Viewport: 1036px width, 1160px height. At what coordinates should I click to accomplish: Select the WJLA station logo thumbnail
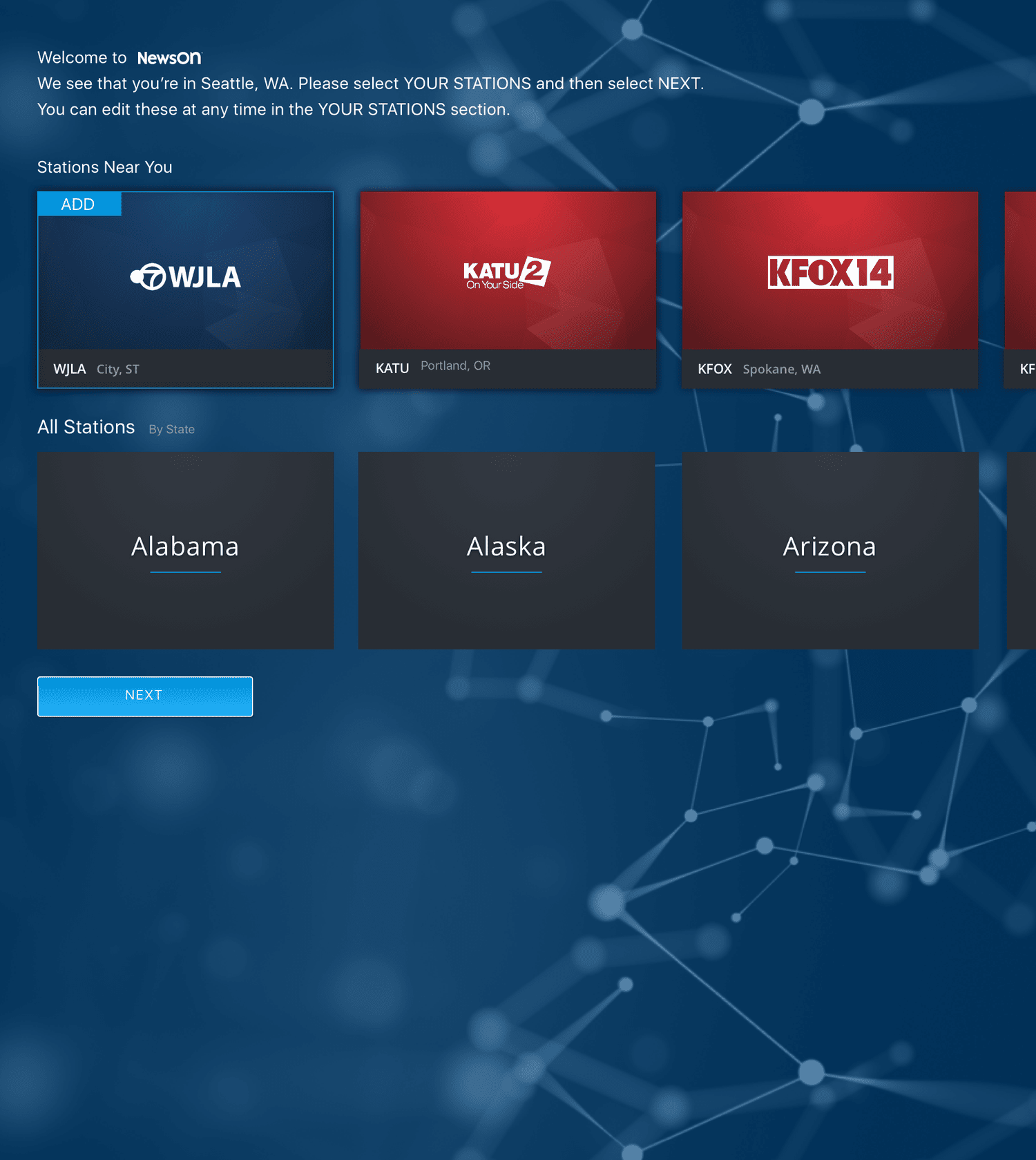(x=186, y=277)
